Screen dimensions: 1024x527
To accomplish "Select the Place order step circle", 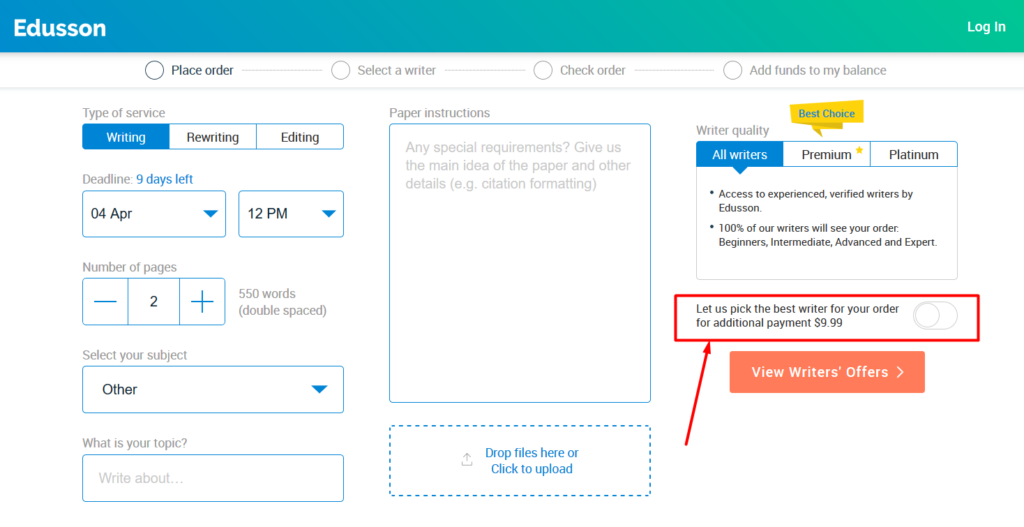I will pyautogui.click(x=154, y=70).
